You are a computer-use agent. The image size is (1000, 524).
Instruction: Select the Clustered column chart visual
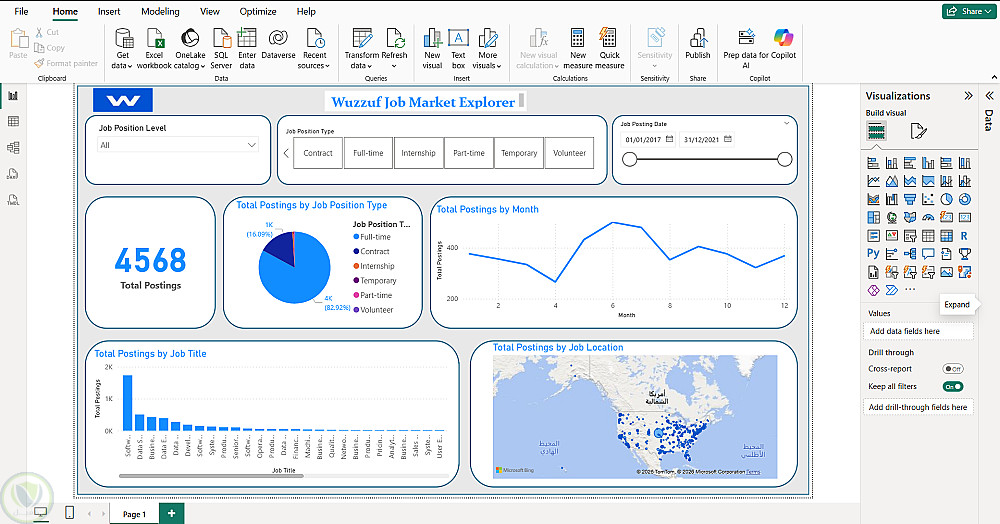point(928,163)
